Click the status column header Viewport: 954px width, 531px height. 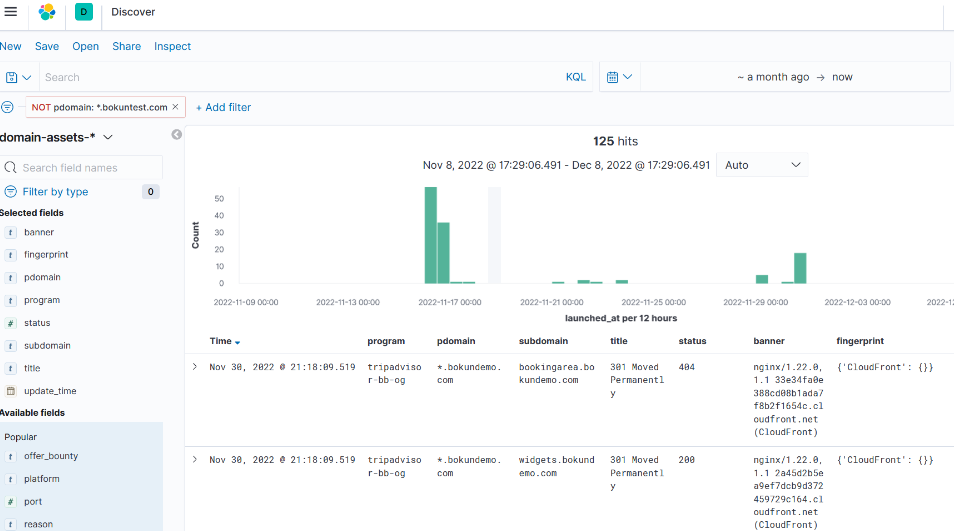point(692,341)
